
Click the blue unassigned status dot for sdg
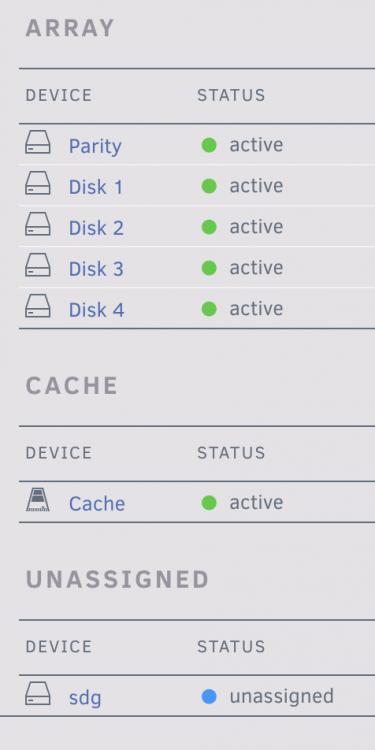(x=209, y=697)
